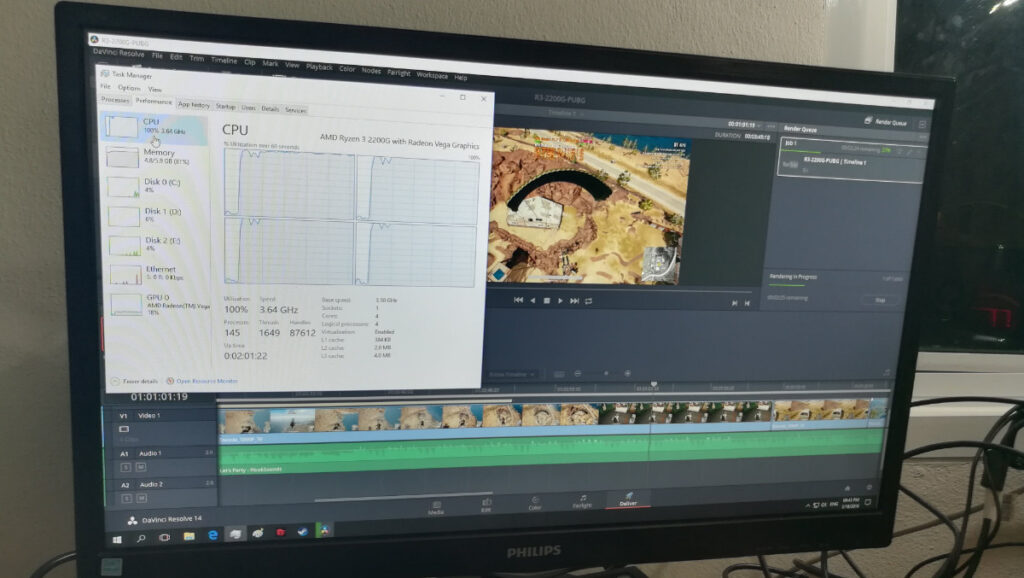Open Task View on the taskbar
1024x578 pixels.
point(165,538)
